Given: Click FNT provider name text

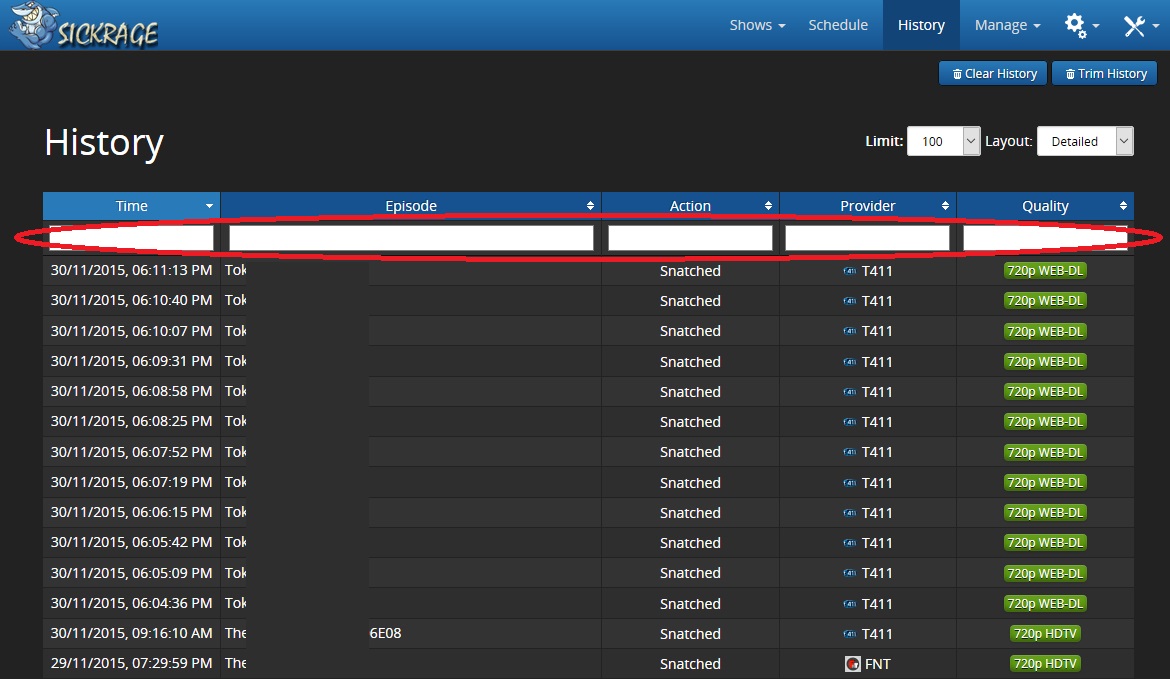Looking at the screenshot, I should click(877, 663).
